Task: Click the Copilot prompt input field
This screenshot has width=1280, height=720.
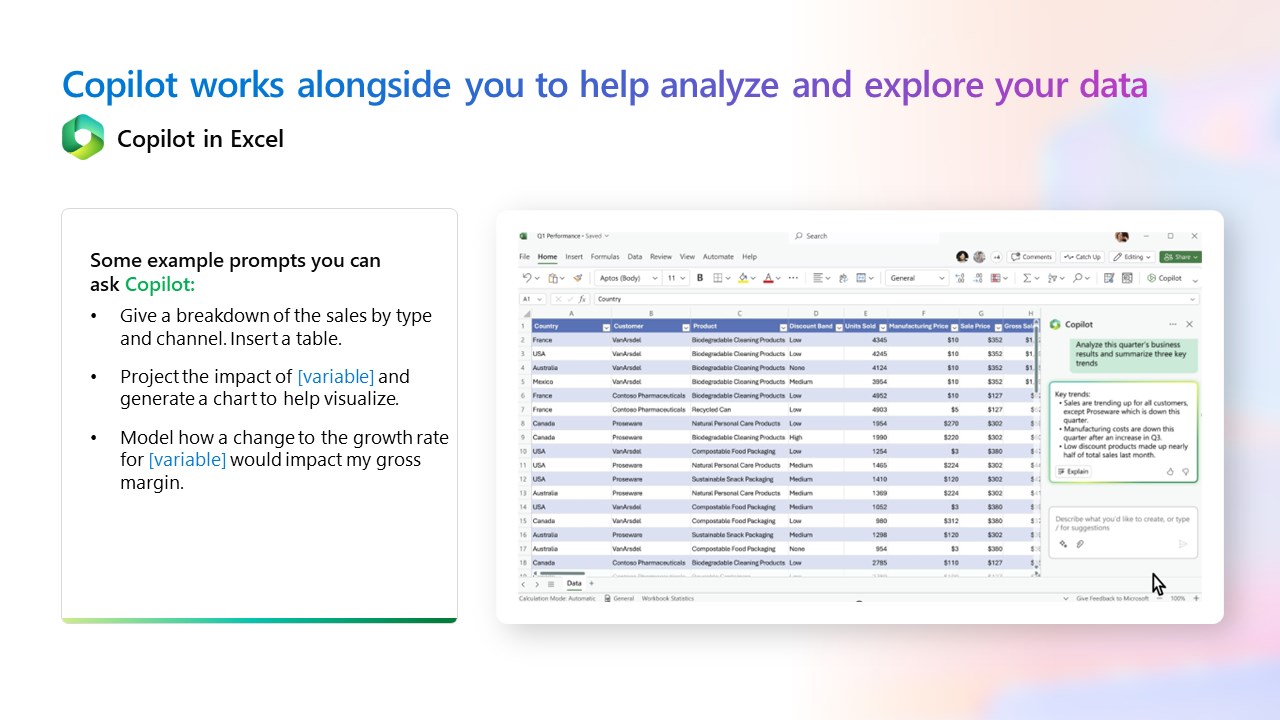Action: click(1123, 530)
